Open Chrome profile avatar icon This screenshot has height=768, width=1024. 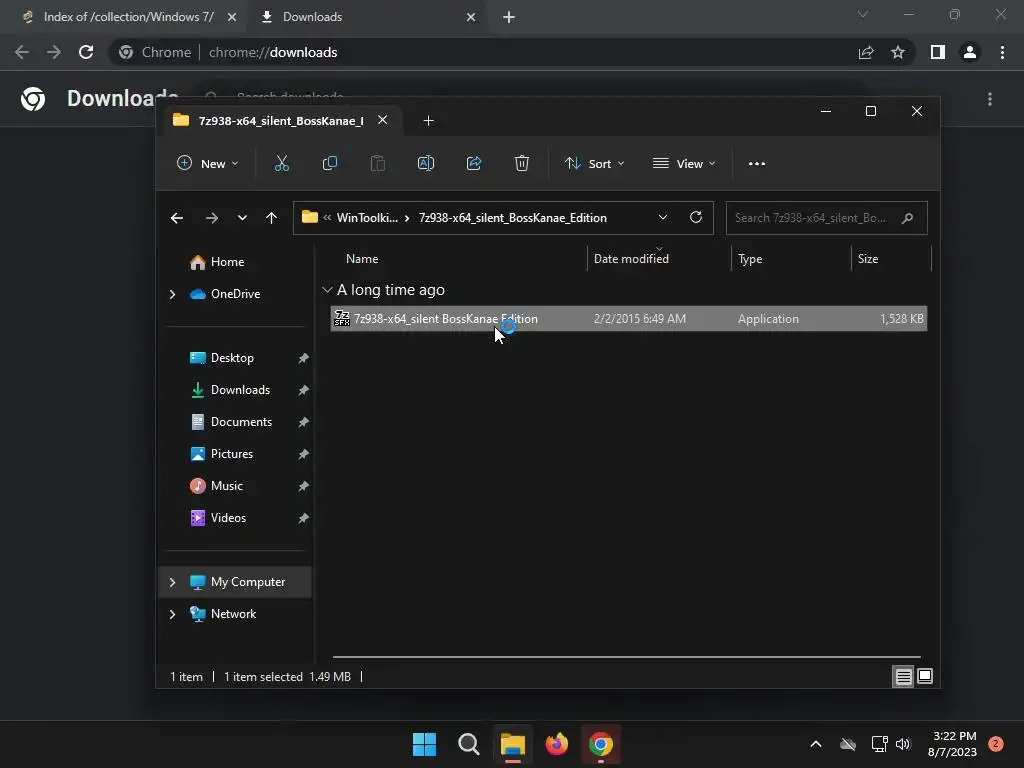[970, 52]
